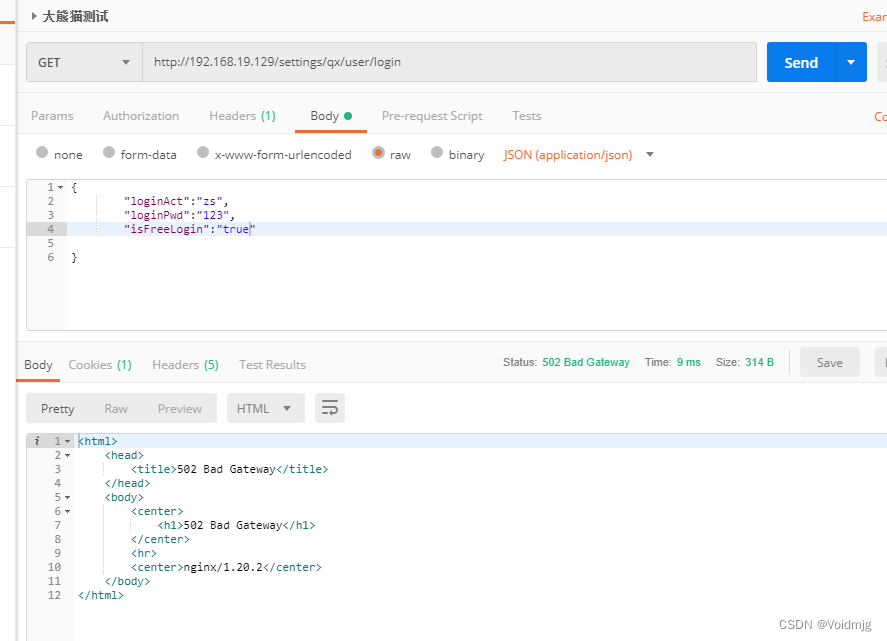Expand the 大熊猫测试 request description
The image size is (887, 641).
pos(34,16)
